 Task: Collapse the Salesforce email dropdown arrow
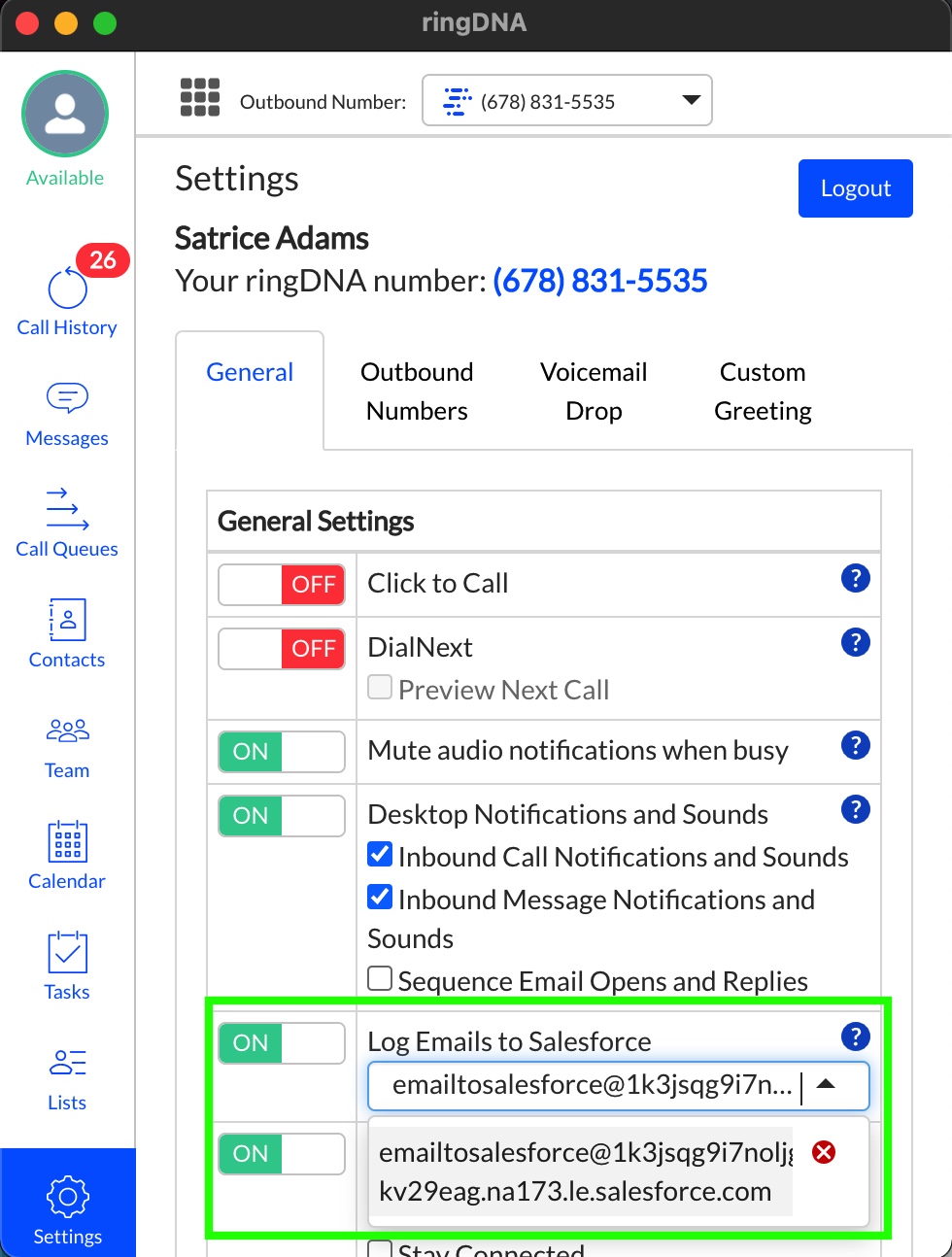click(x=826, y=1084)
